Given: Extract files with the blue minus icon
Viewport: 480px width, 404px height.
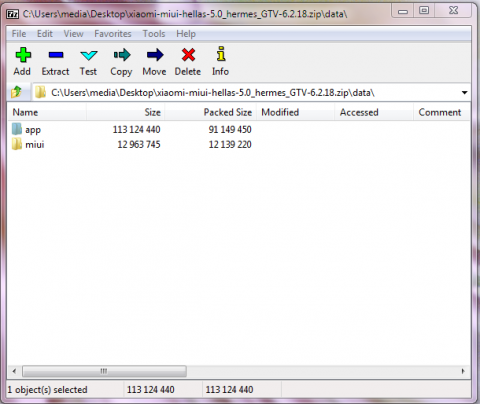Looking at the screenshot, I should click(56, 55).
